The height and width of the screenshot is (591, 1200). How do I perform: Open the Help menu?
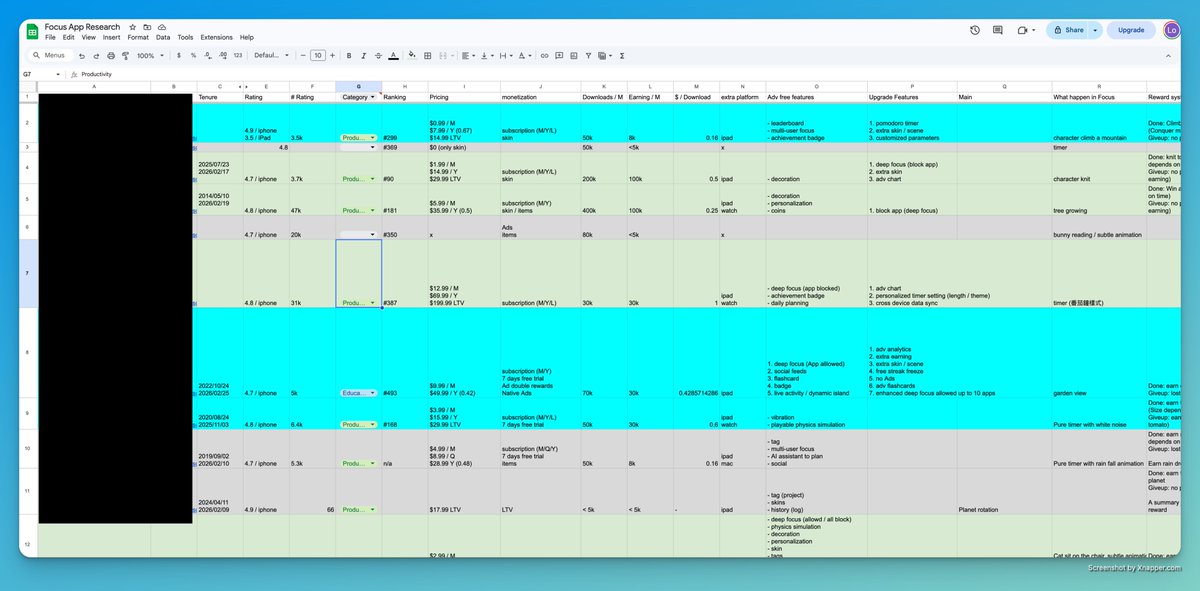click(247, 37)
